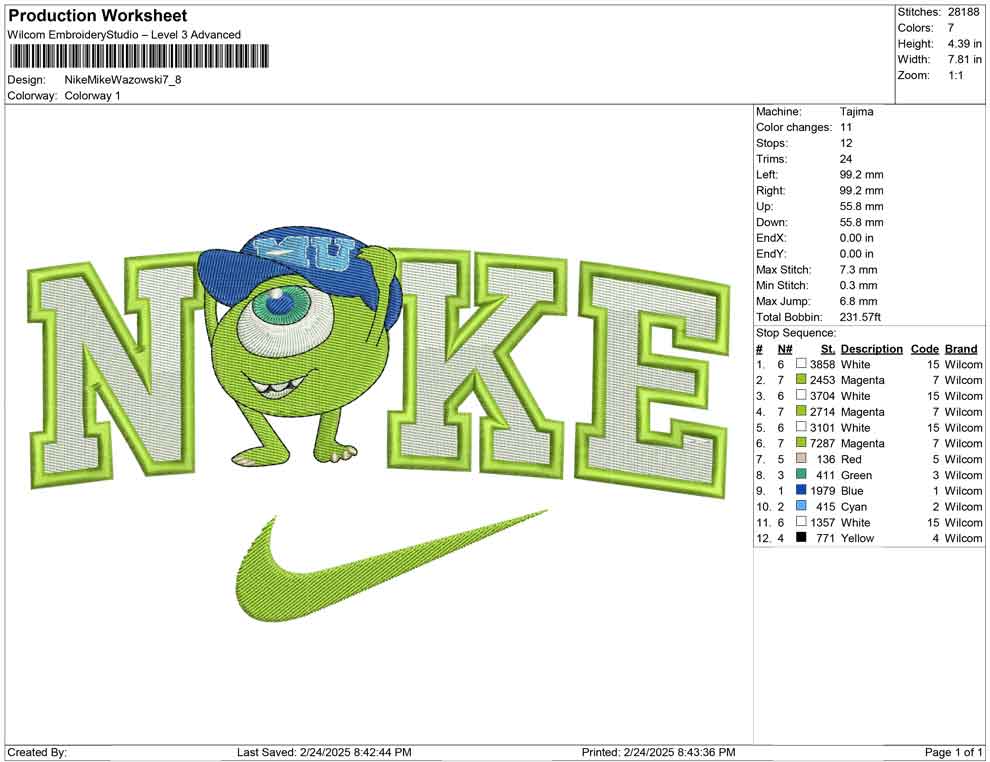Click the 'St.' column header

[828, 348]
